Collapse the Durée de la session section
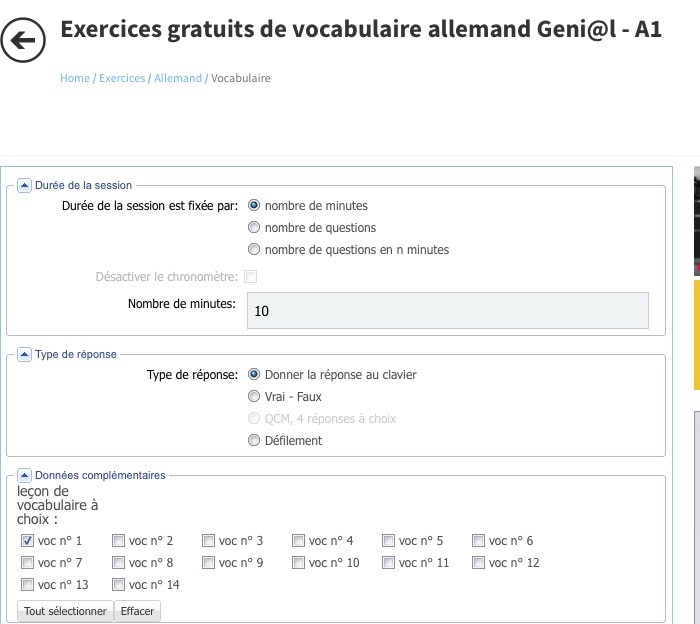The width and height of the screenshot is (700, 624). pos(25,185)
